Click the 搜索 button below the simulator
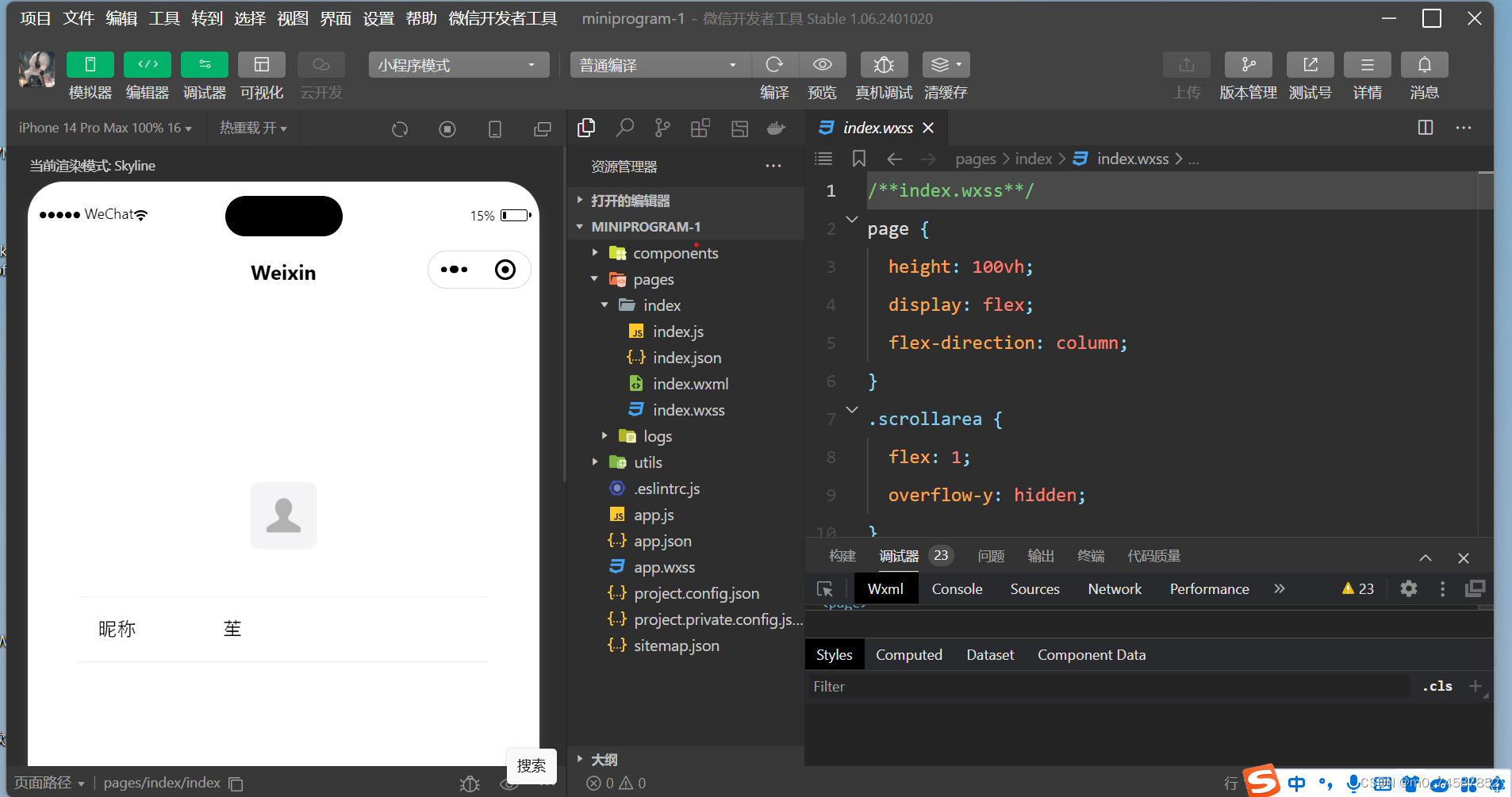The height and width of the screenshot is (797, 1512). tap(532, 766)
